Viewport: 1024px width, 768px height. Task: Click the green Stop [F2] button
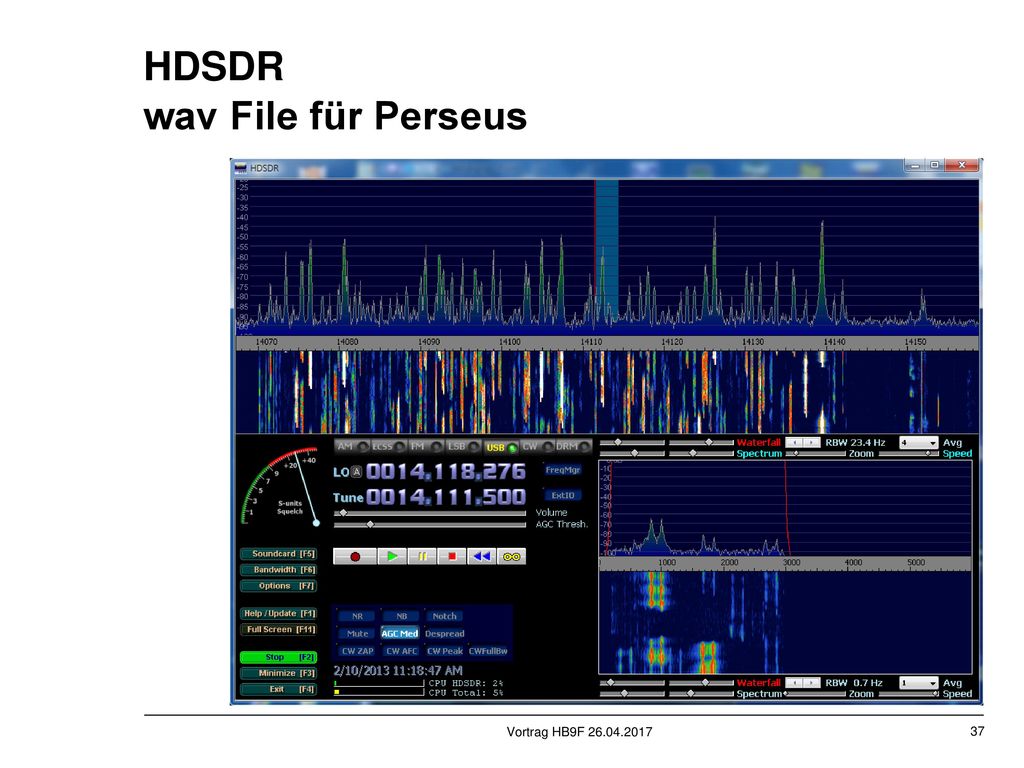(x=279, y=657)
